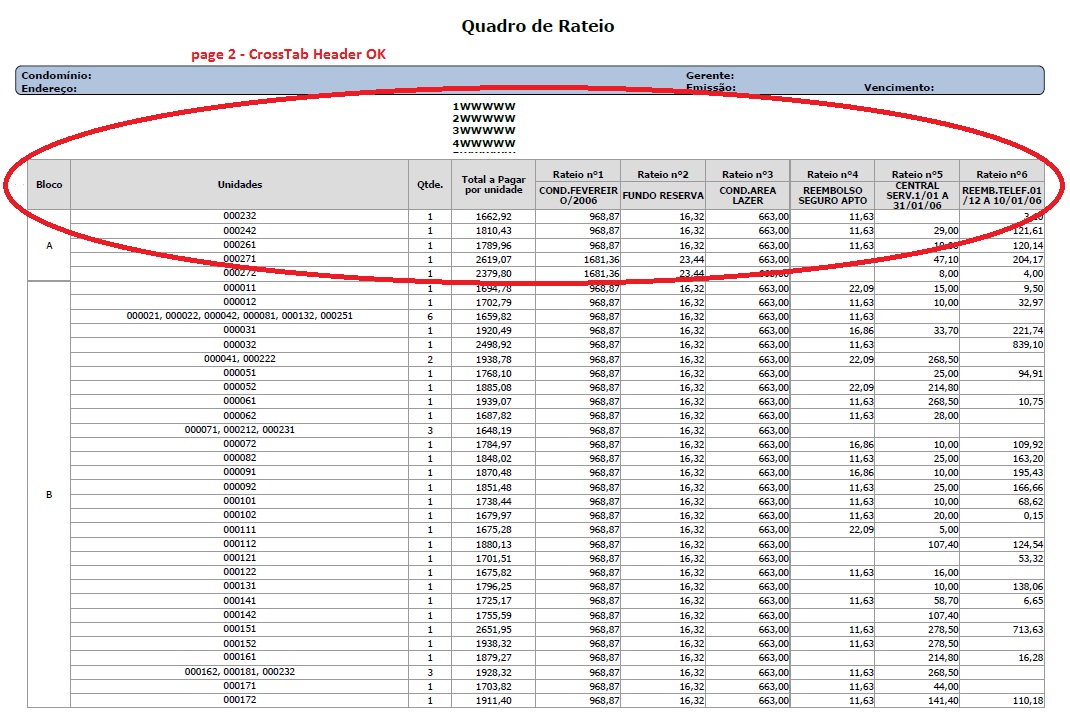
Task: Select units row '000021, 000022, 000042, 000081, 000132, 000251'
Action: coord(240,316)
